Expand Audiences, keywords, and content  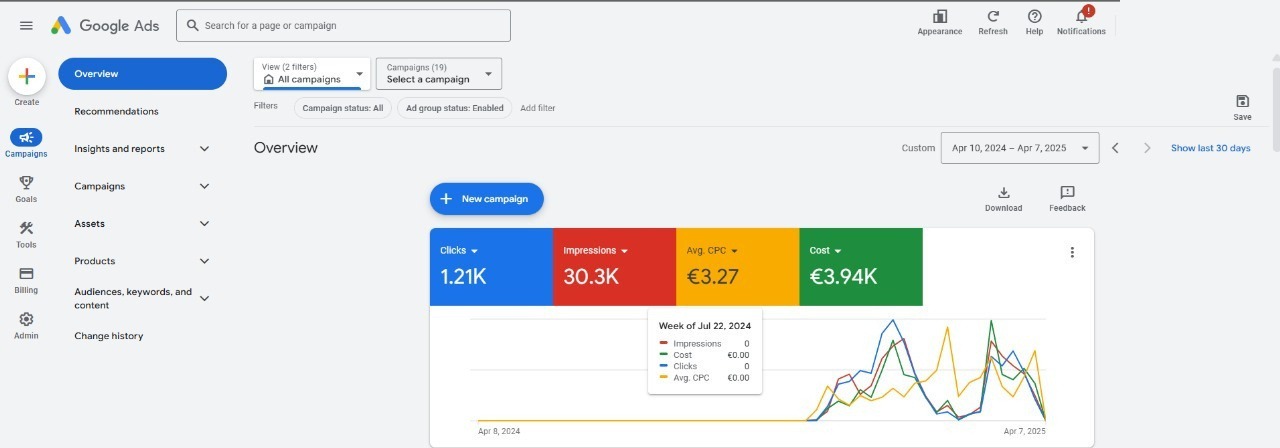(204, 298)
